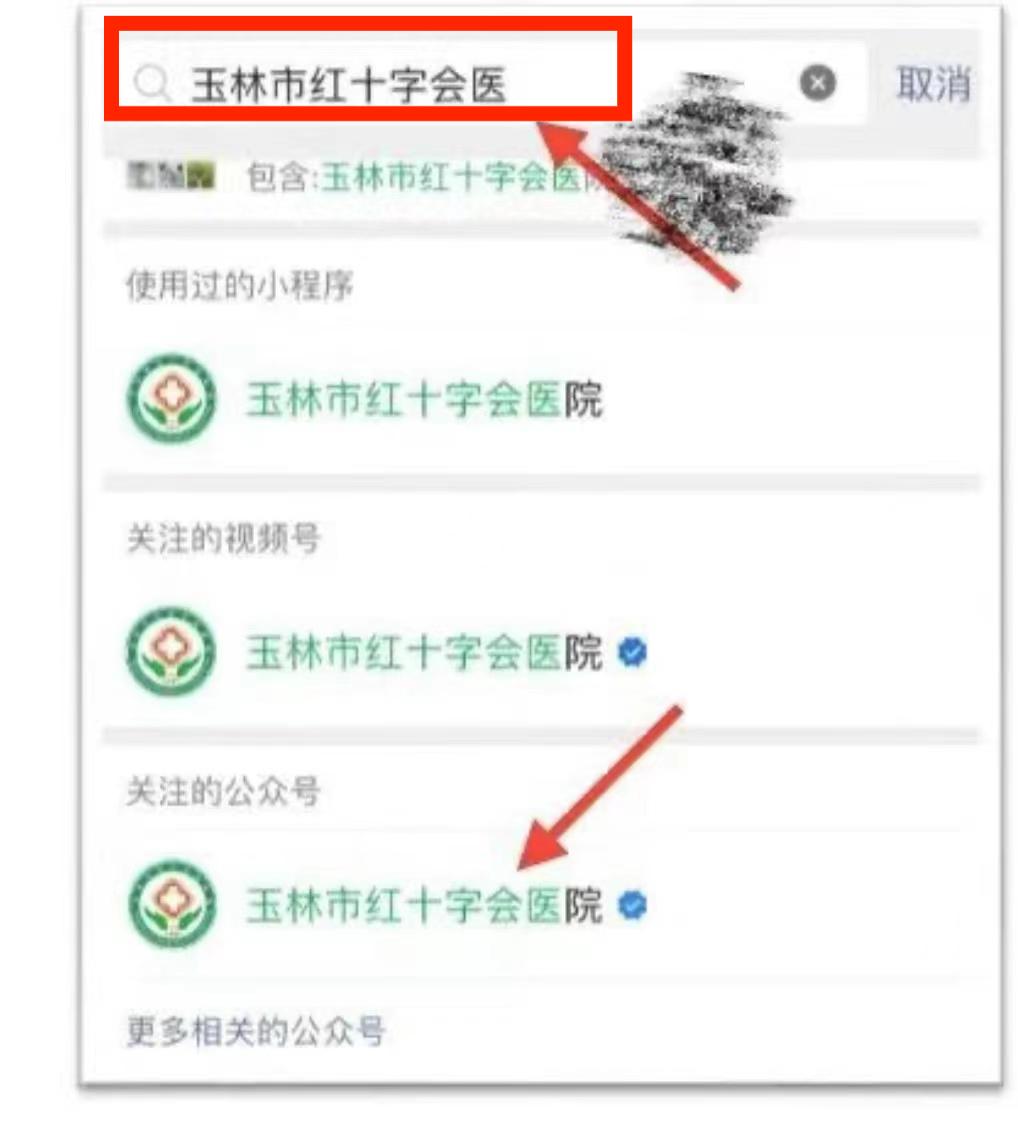Click the red arrow pointing to official account

coord(600,789)
